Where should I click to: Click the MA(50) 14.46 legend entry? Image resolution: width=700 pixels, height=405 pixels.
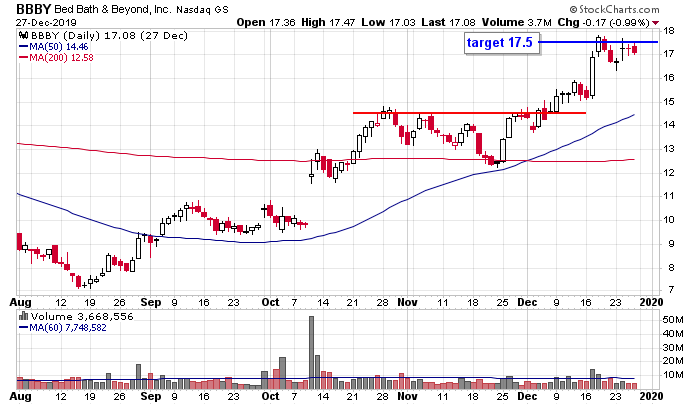click(x=54, y=46)
